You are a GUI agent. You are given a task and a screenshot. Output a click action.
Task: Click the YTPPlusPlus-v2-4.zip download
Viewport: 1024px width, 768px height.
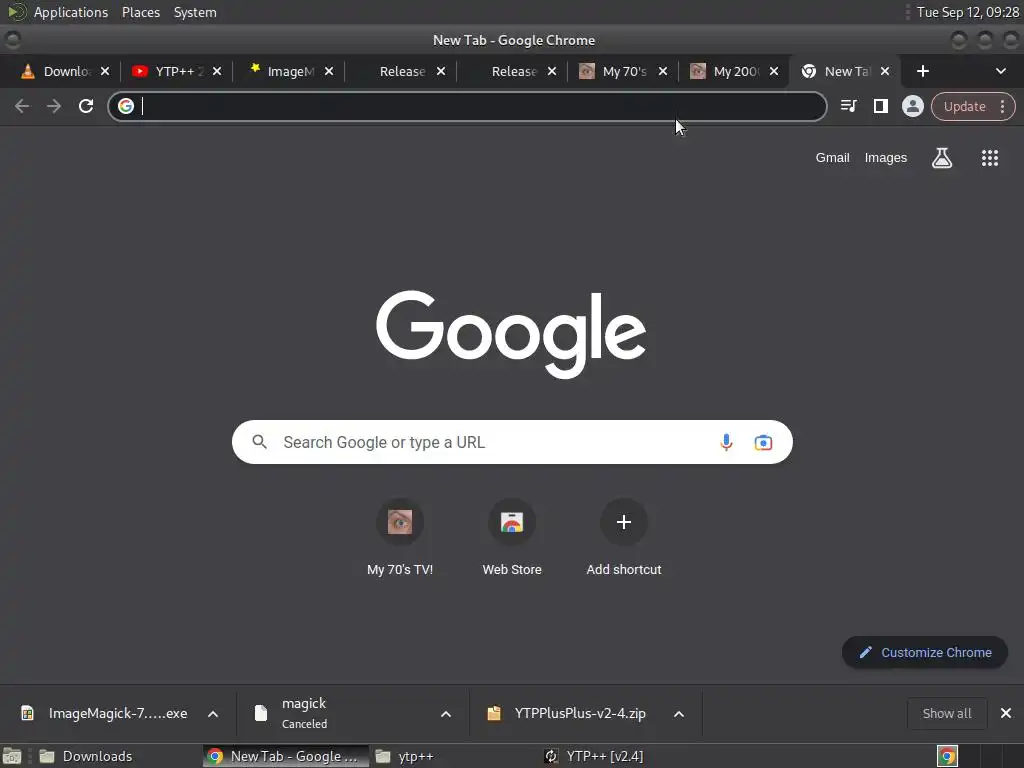tap(568, 713)
